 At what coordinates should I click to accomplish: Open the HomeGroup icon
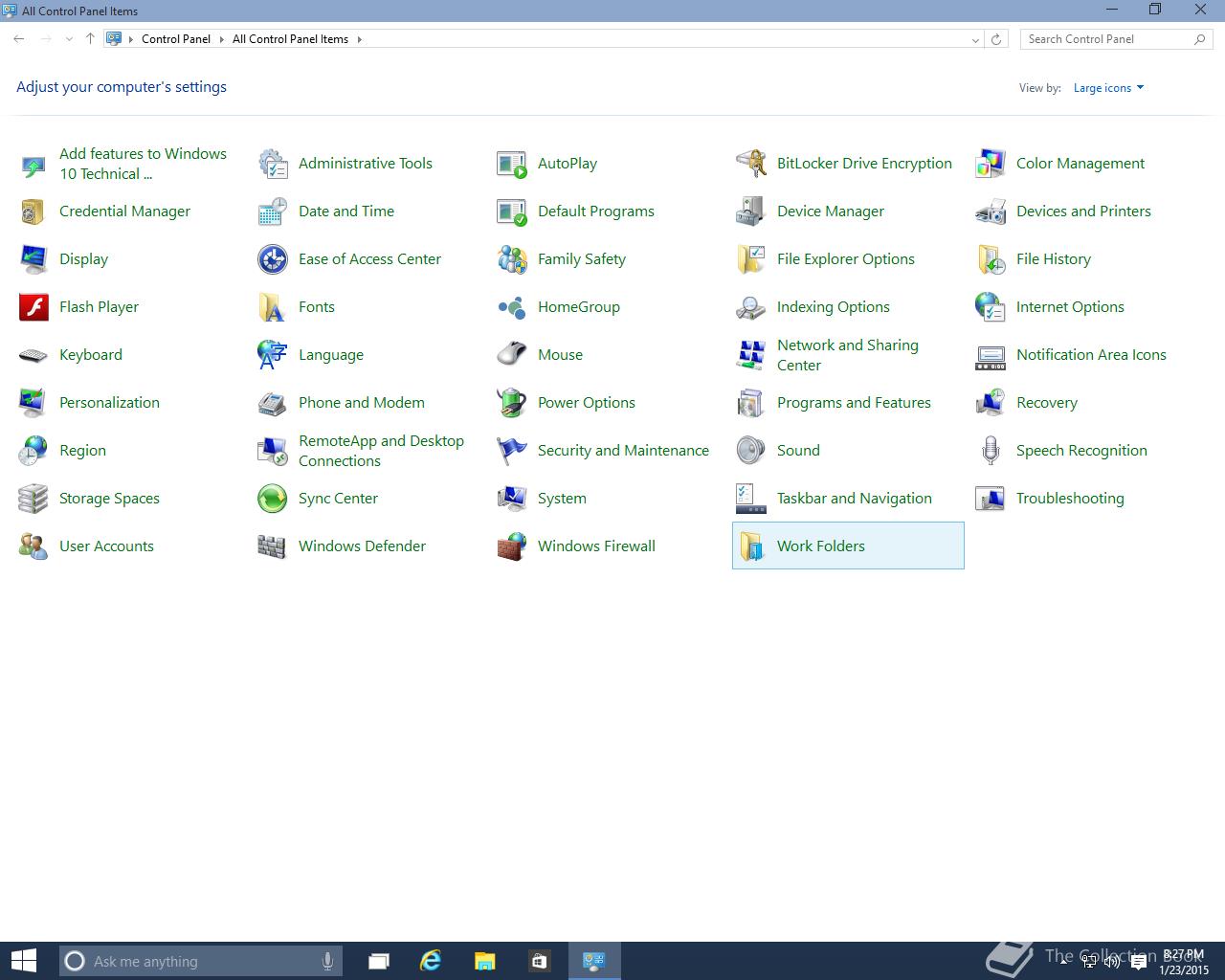point(512,307)
